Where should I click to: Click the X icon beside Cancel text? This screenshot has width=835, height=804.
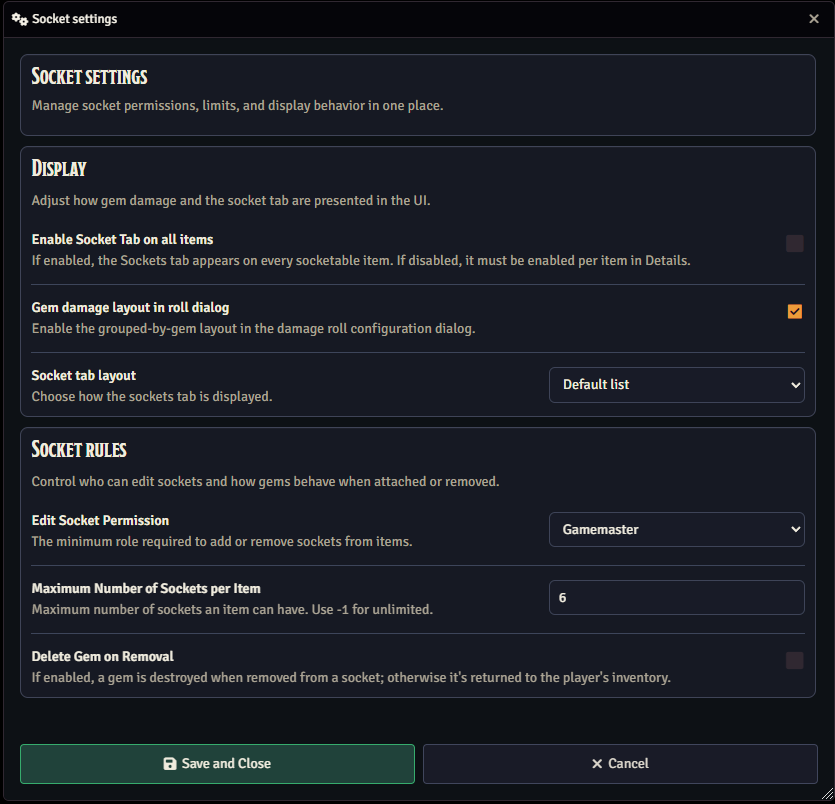(x=597, y=764)
